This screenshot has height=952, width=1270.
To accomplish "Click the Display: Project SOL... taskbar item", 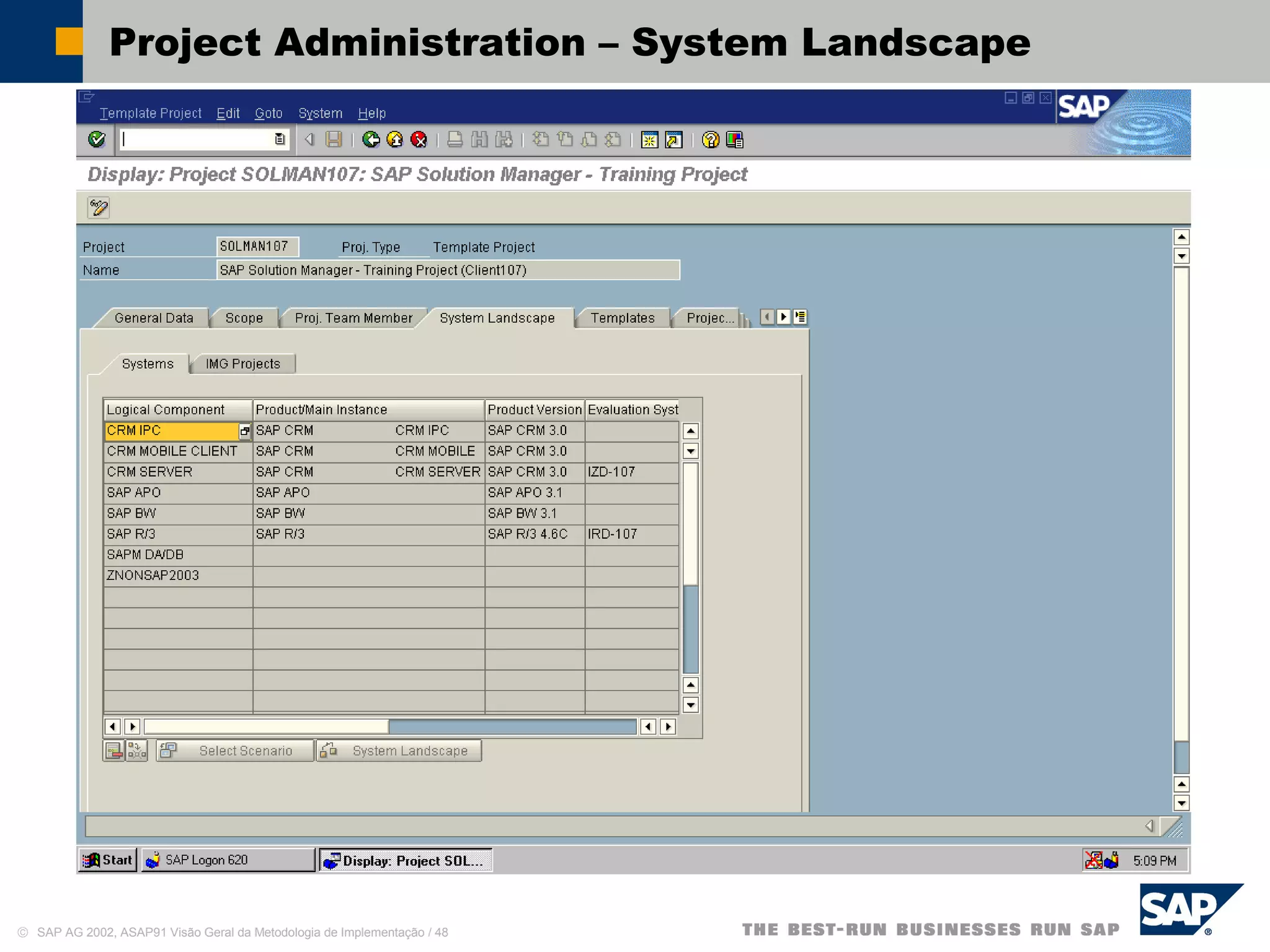I will click(x=406, y=860).
